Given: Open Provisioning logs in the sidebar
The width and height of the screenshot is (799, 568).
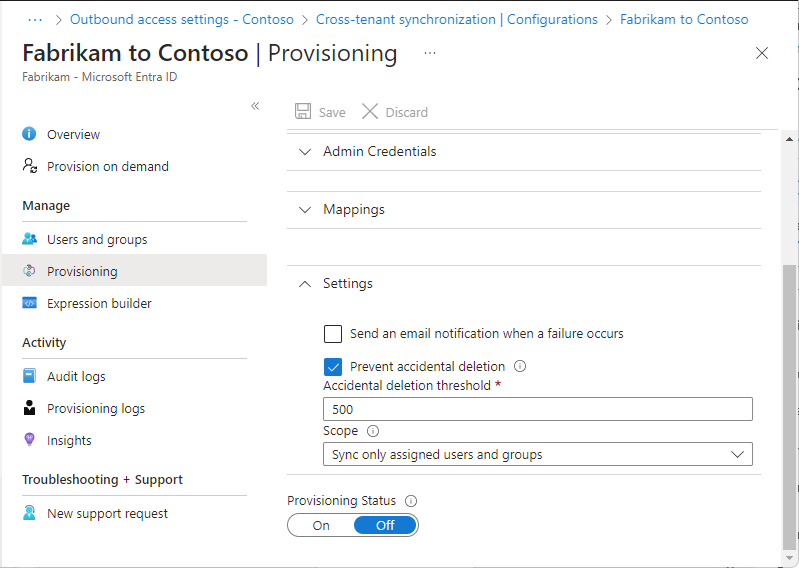Looking at the screenshot, I should pos(96,408).
